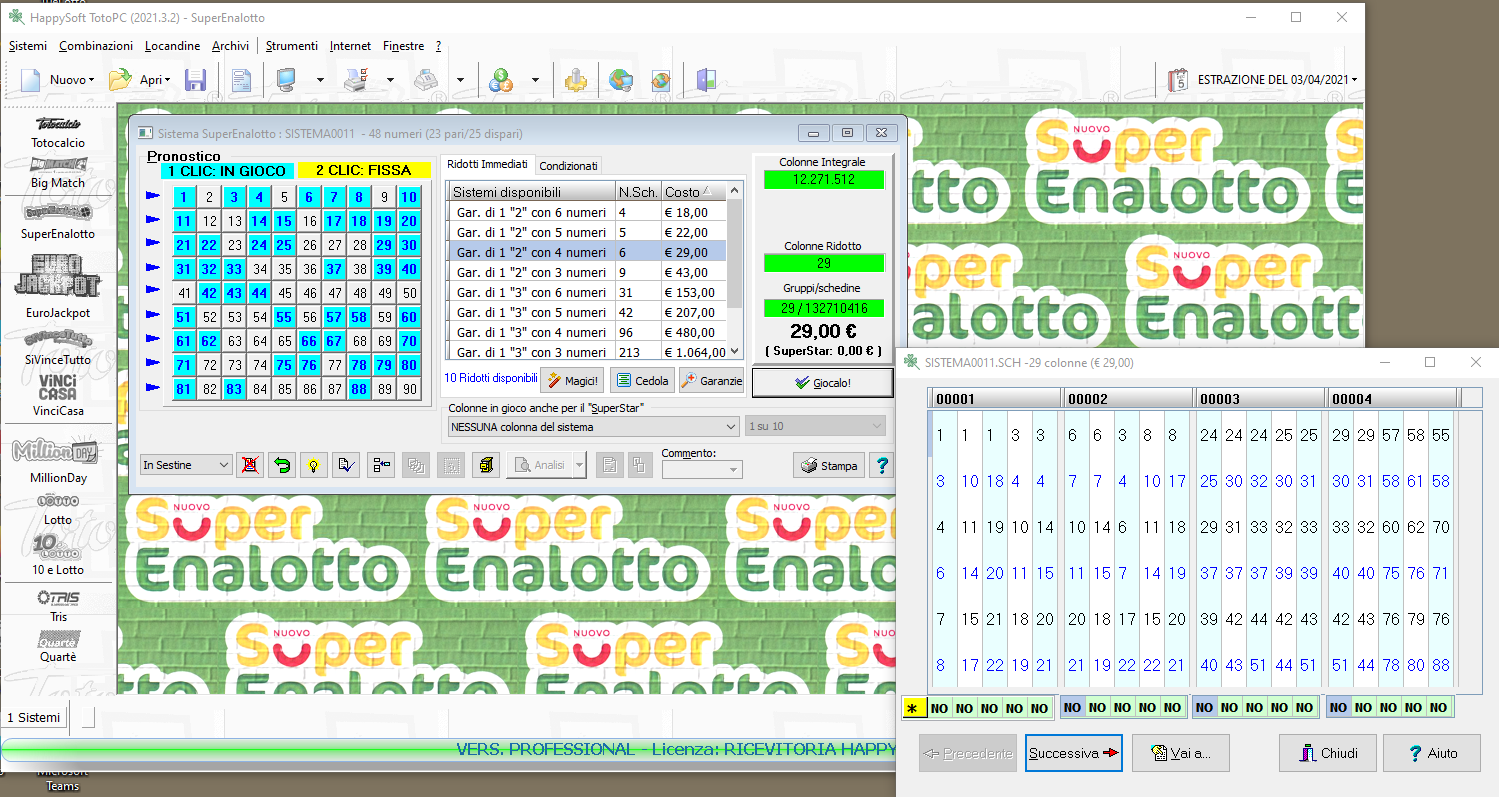
Task: Toggle highlighted number 33 in Pronostico grid
Action: (235, 269)
